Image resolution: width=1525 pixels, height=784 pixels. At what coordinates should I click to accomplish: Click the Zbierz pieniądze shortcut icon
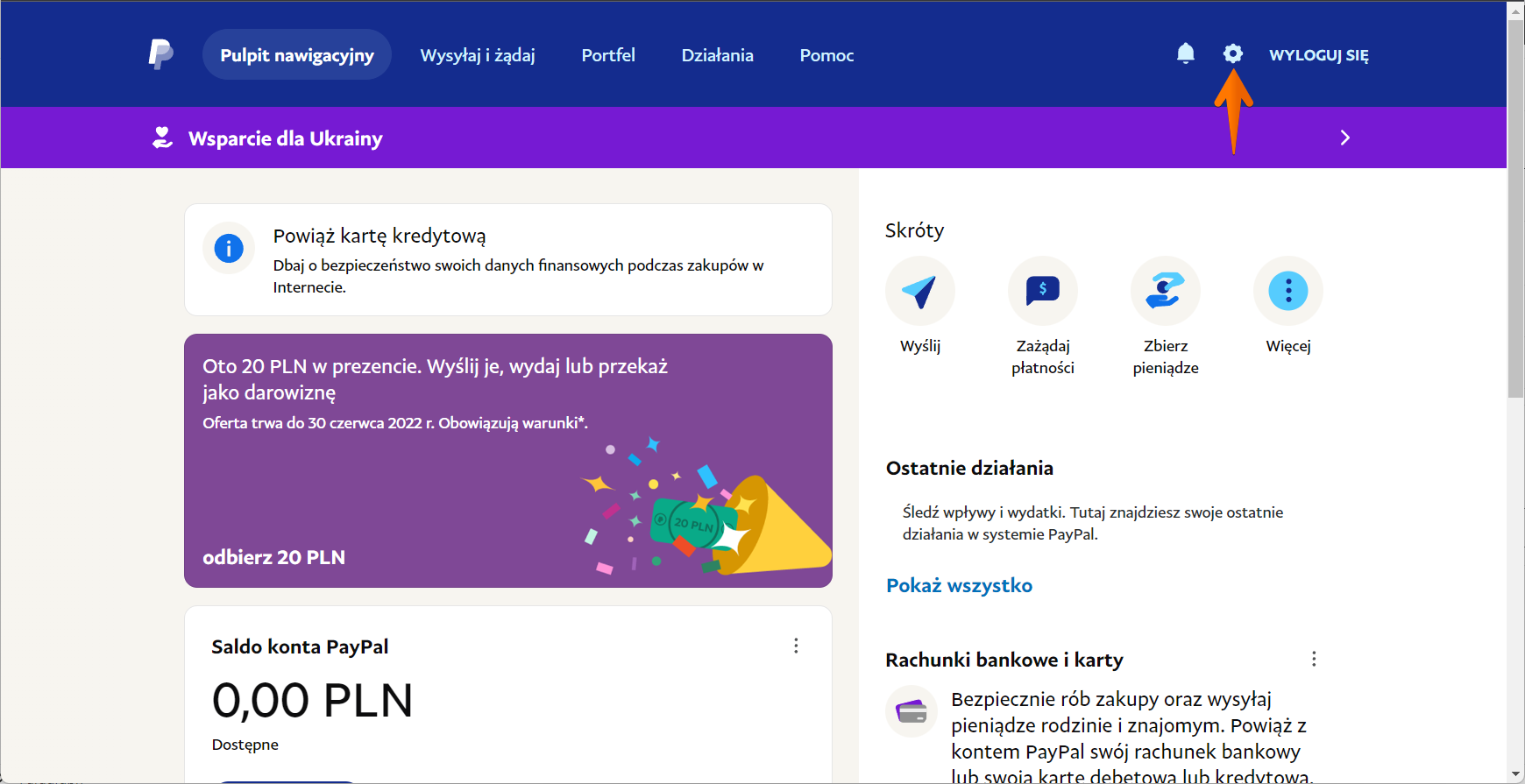coord(1166,291)
